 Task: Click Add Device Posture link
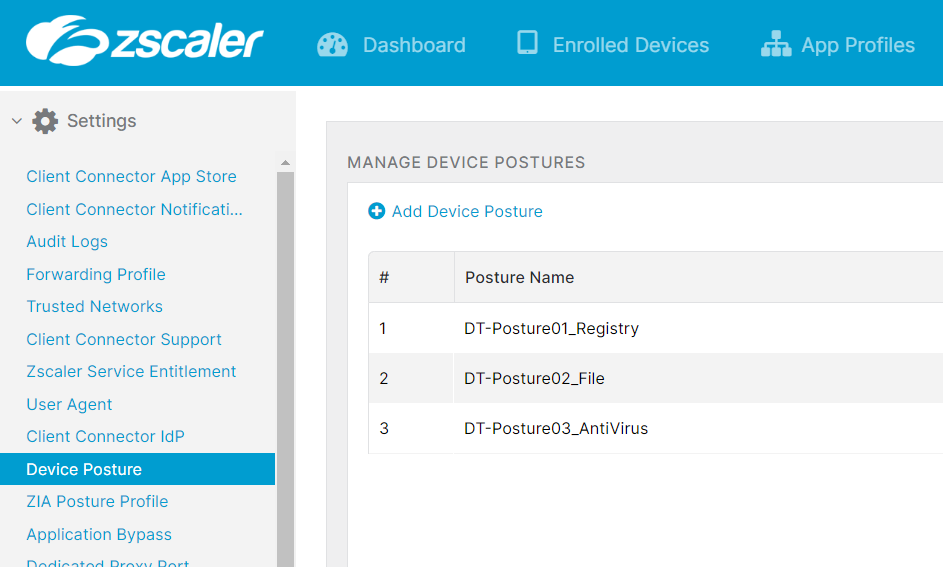[467, 211]
